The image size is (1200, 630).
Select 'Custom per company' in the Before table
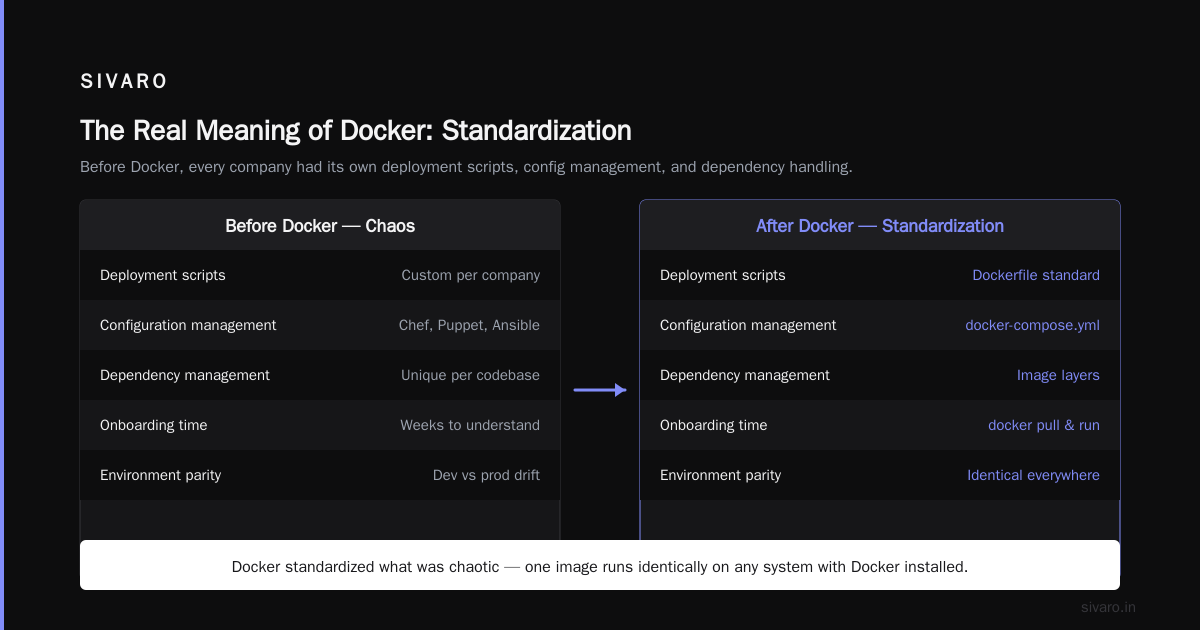(x=471, y=275)
